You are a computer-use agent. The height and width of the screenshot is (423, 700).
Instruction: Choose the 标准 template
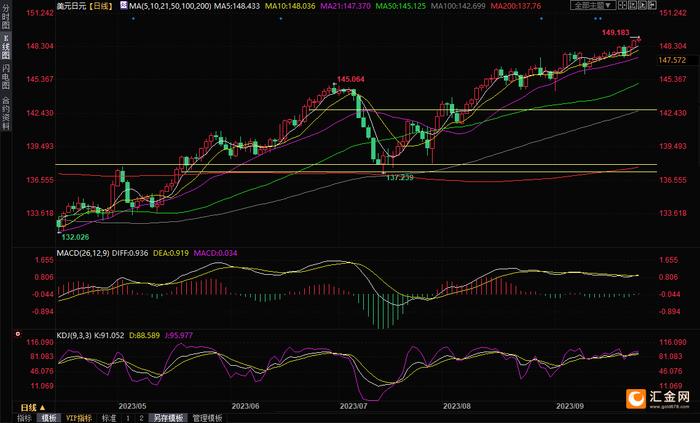coord(109,418)
